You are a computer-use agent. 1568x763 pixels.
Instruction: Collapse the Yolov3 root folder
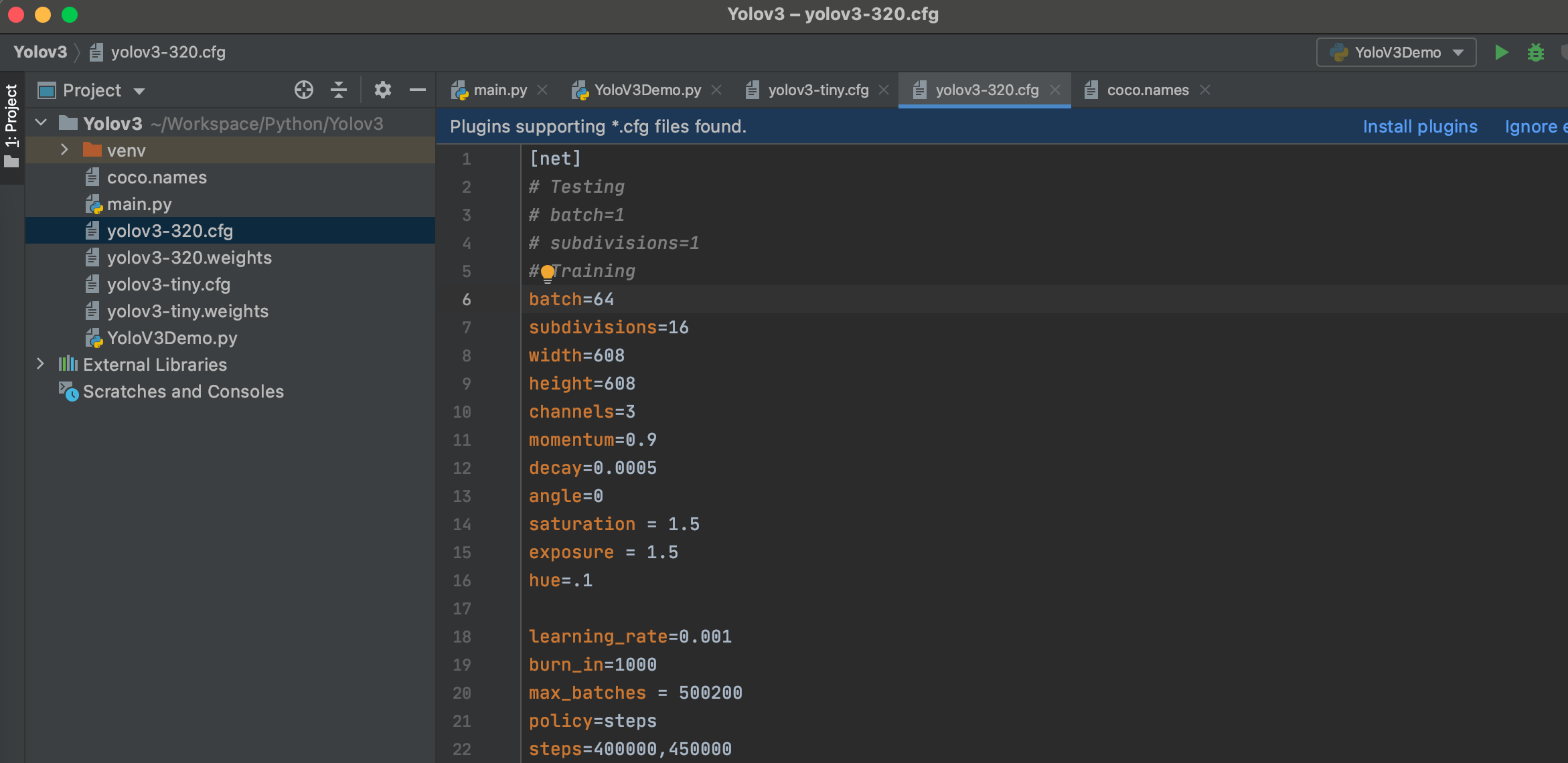(42, 123)
